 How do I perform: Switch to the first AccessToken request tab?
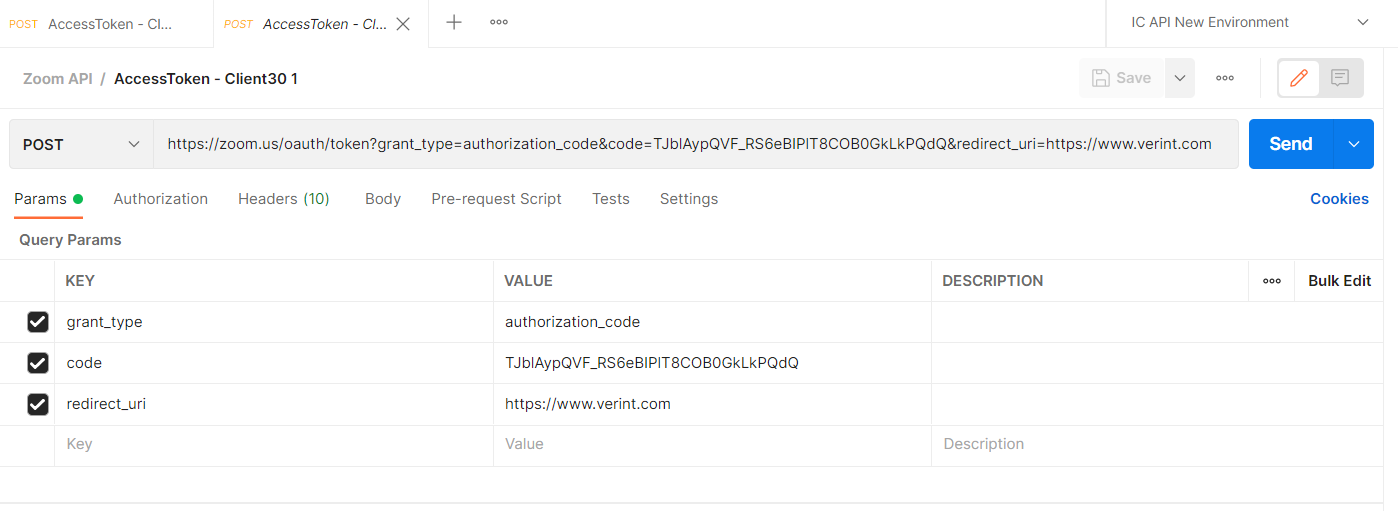click(106, 24)
